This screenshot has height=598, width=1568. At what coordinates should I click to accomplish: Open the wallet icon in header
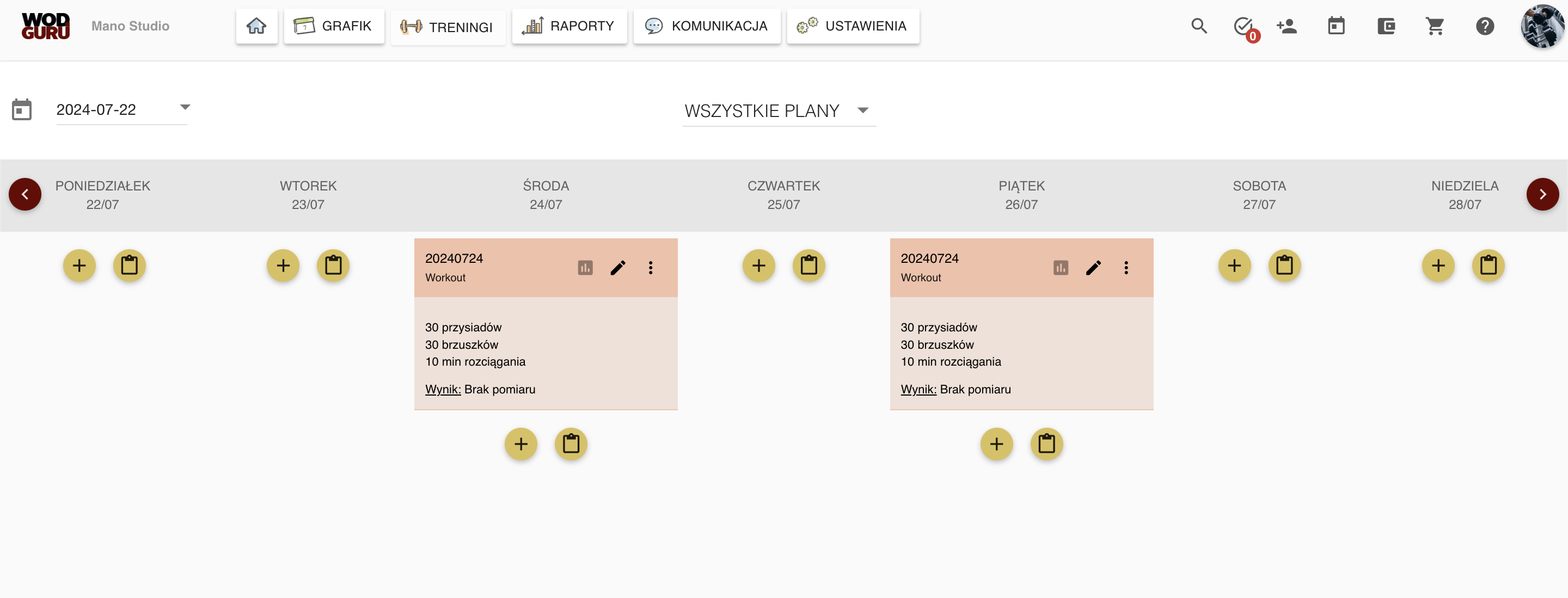[1386, 26]
